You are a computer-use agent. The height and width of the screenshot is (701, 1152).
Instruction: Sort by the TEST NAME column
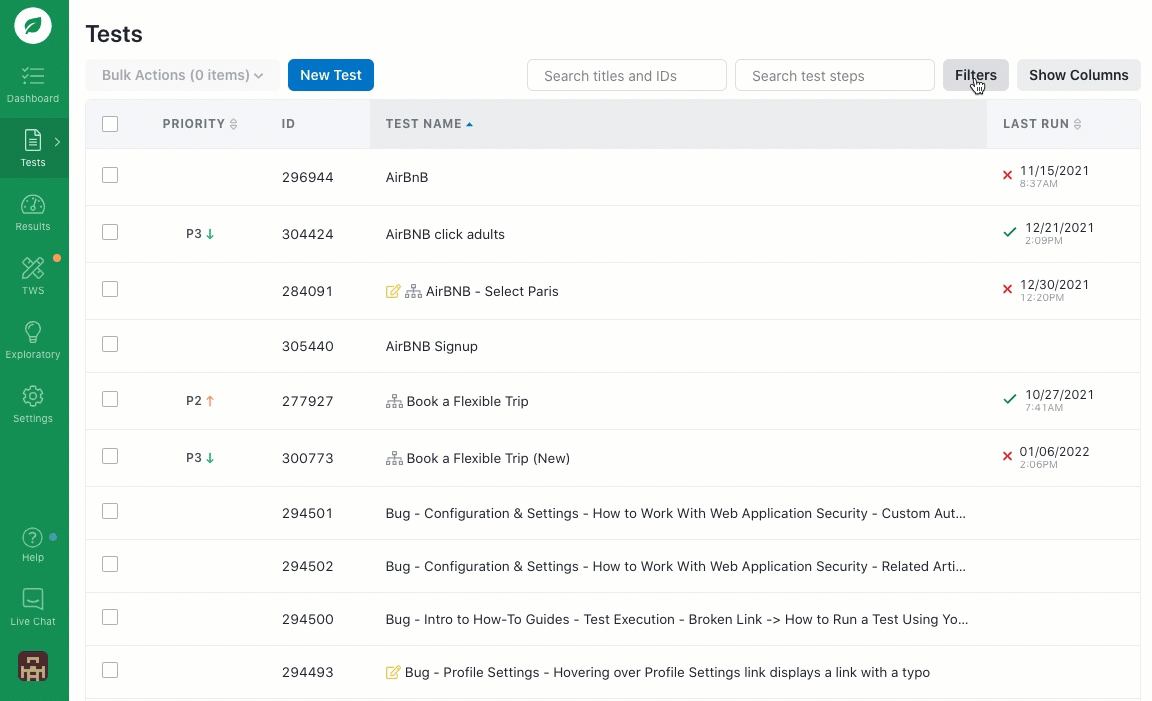(429, 123)
